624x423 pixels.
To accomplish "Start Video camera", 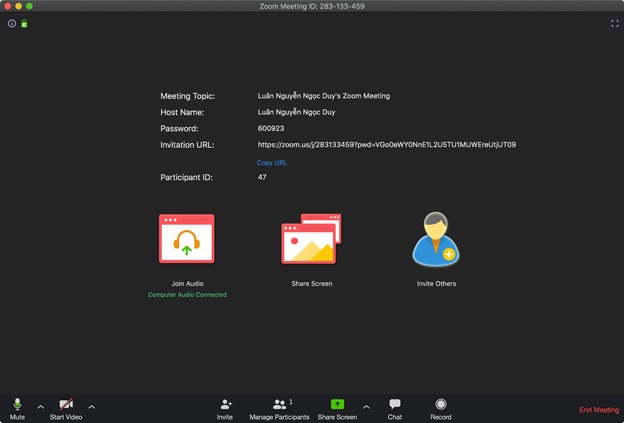I will [66, 408].
